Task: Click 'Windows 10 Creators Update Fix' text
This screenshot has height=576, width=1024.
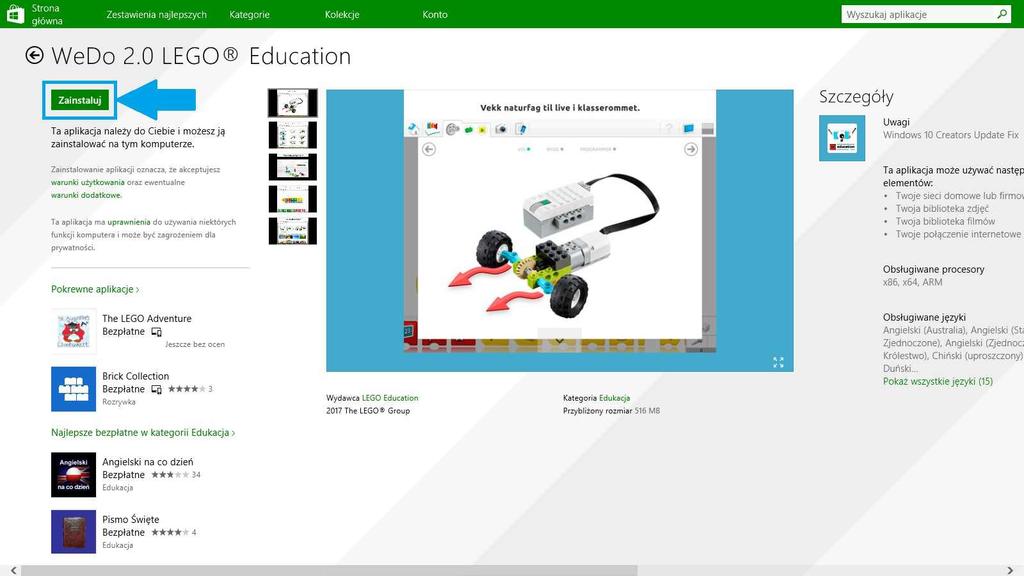Action: [951, 135]
